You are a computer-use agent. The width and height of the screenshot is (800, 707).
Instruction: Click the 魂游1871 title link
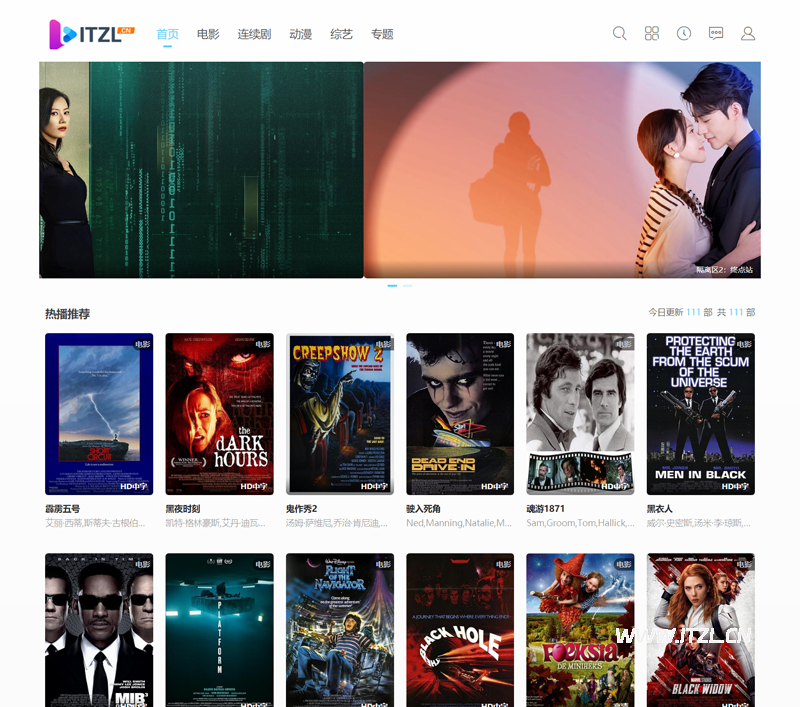pos(546,509)
